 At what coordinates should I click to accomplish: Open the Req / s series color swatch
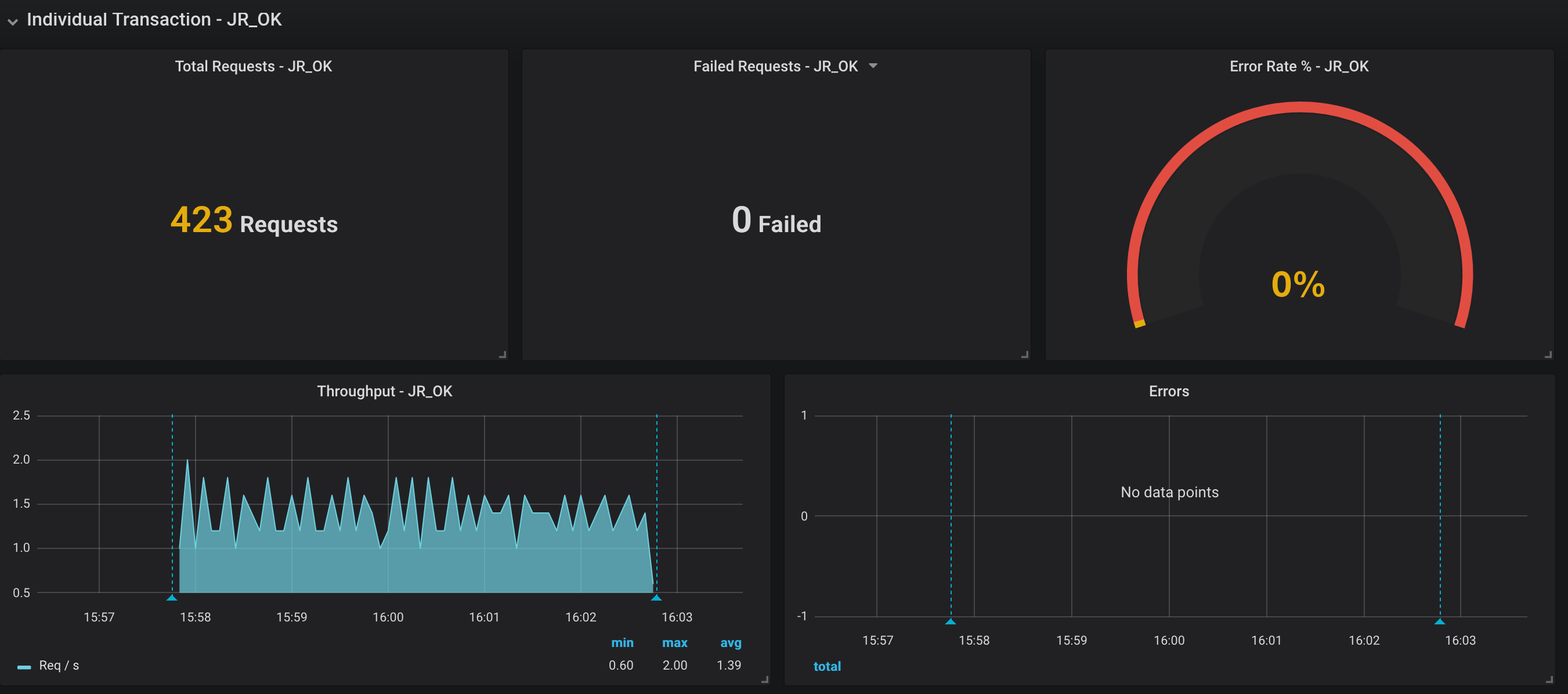[24, 667]
